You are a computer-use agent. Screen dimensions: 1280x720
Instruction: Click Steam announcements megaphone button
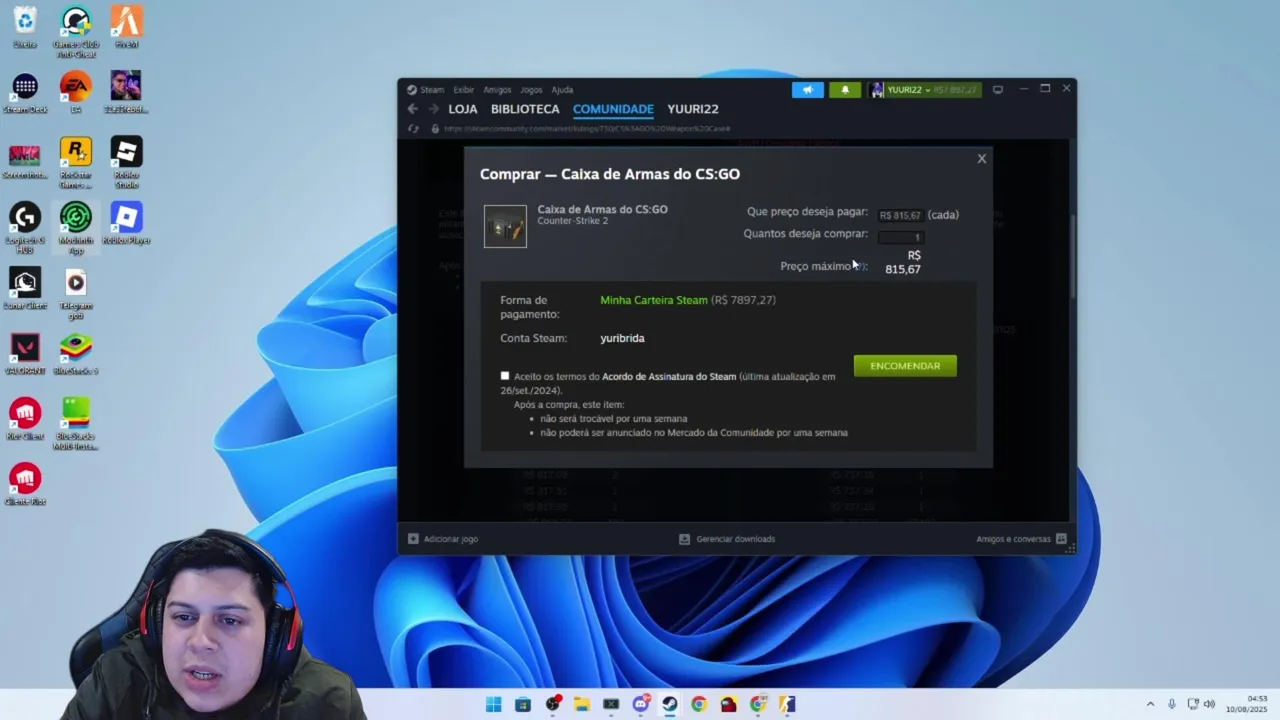[x=808, y=90]
